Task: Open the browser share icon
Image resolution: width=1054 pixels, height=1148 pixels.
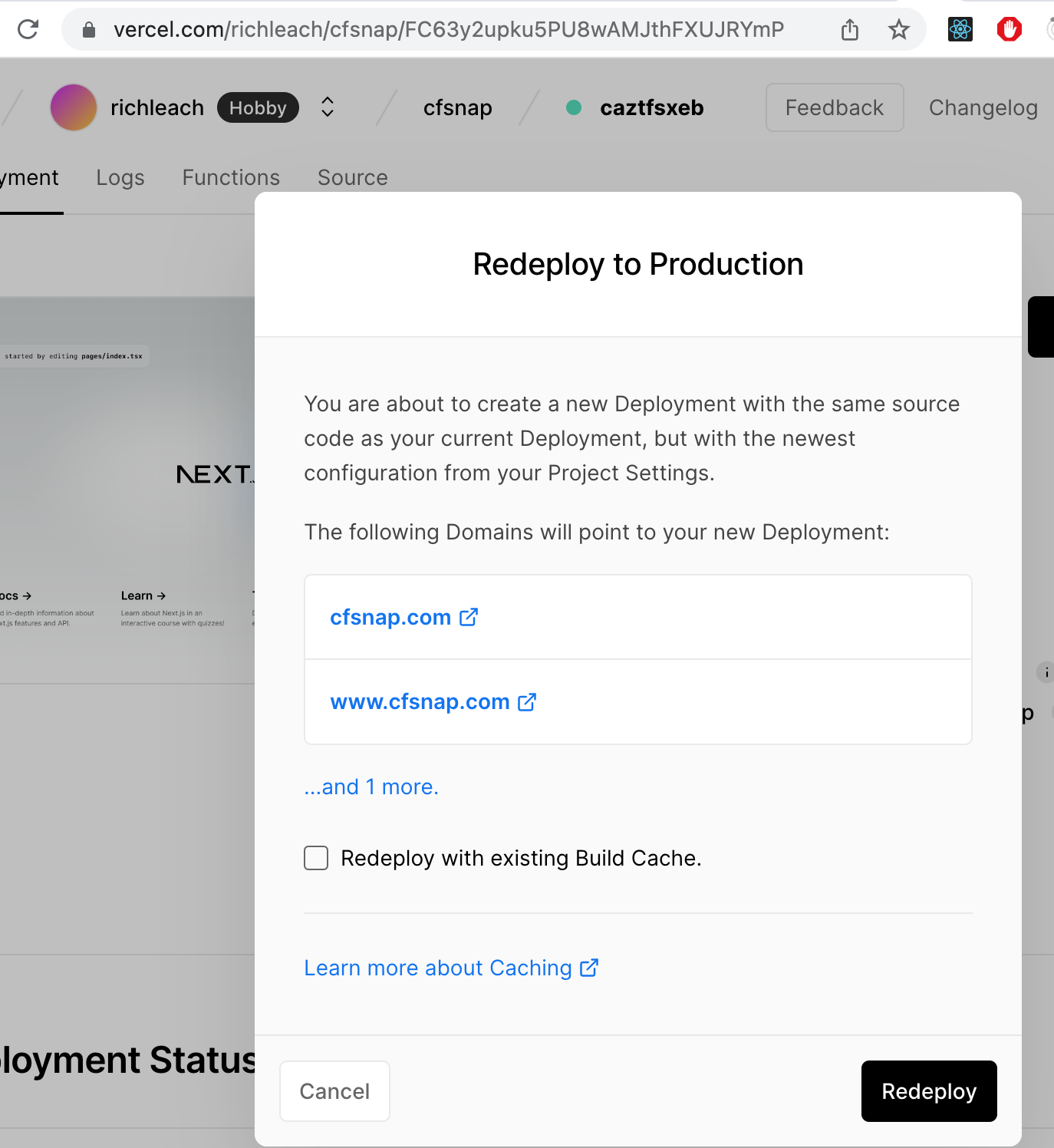Action: pos(849,29)
